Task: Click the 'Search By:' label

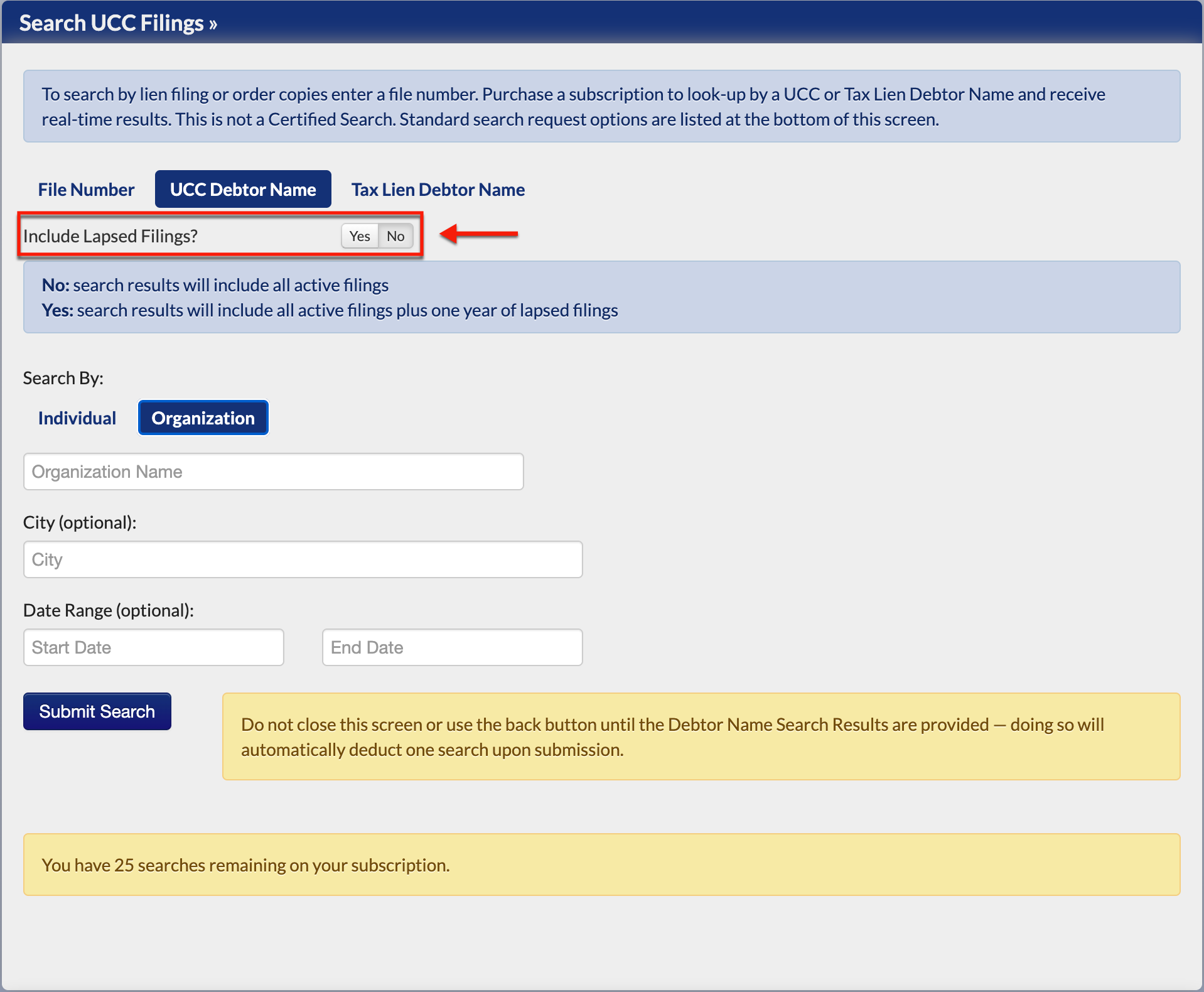Action: pyautogui.click(x=63, y=378)
